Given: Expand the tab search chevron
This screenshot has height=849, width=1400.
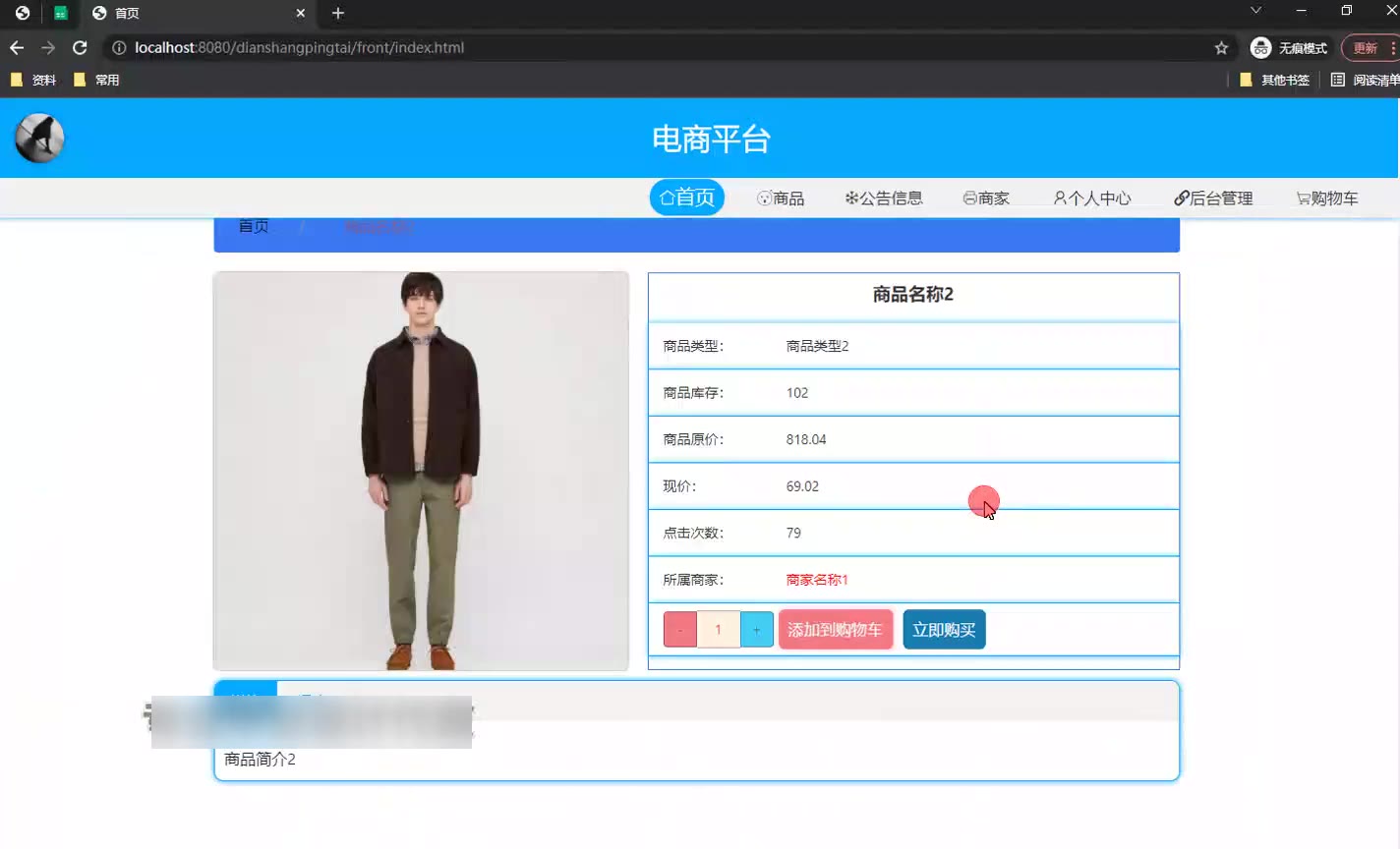Looking at the screenshot, I should point(1255,11).
